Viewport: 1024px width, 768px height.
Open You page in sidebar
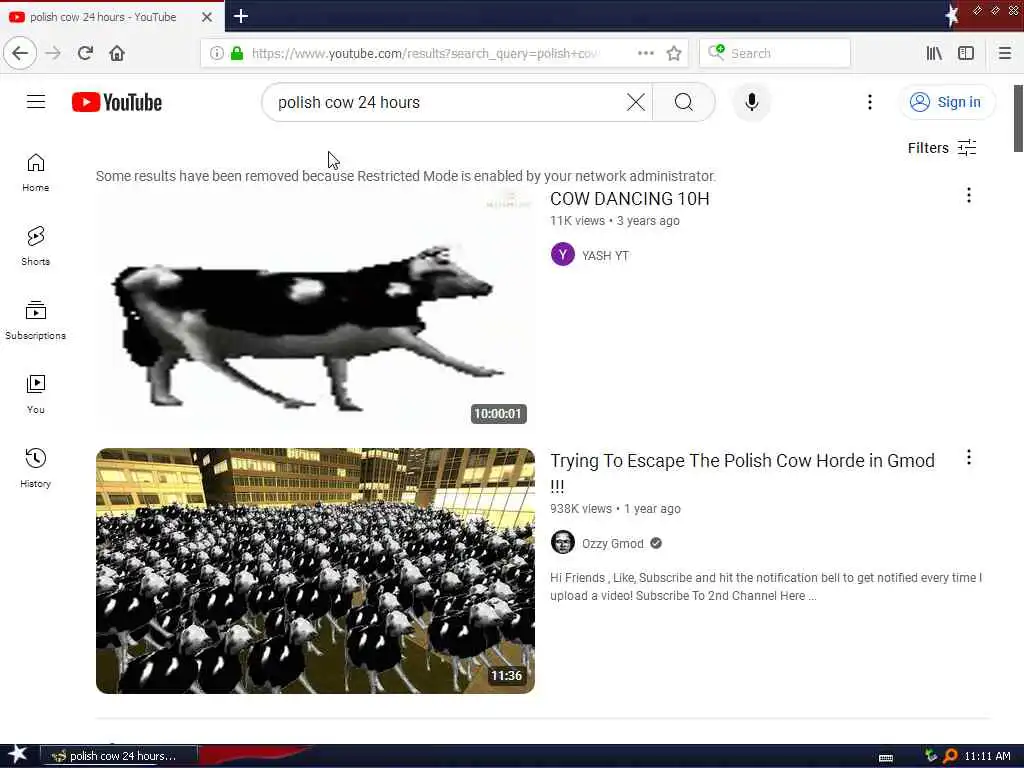pyautogui.click(x=35, y=394)
